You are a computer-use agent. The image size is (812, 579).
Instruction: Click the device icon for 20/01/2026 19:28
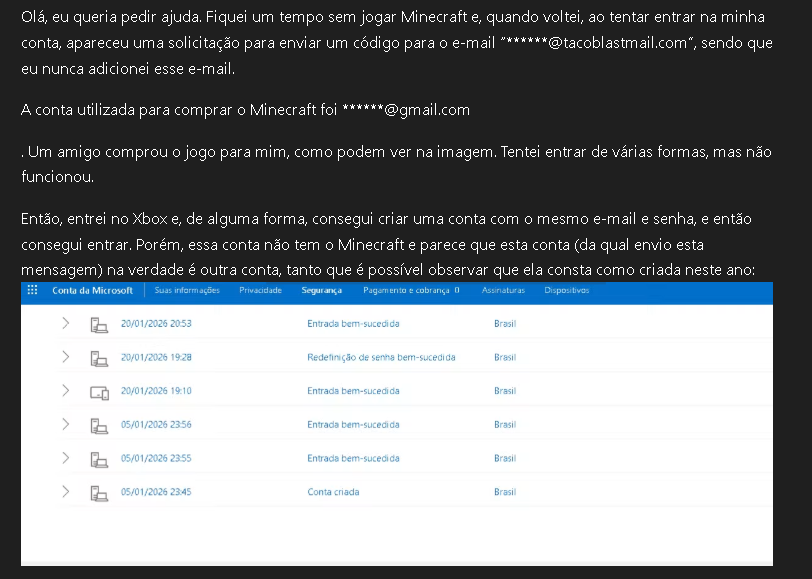pyautogui.click(x=99, y=358)
